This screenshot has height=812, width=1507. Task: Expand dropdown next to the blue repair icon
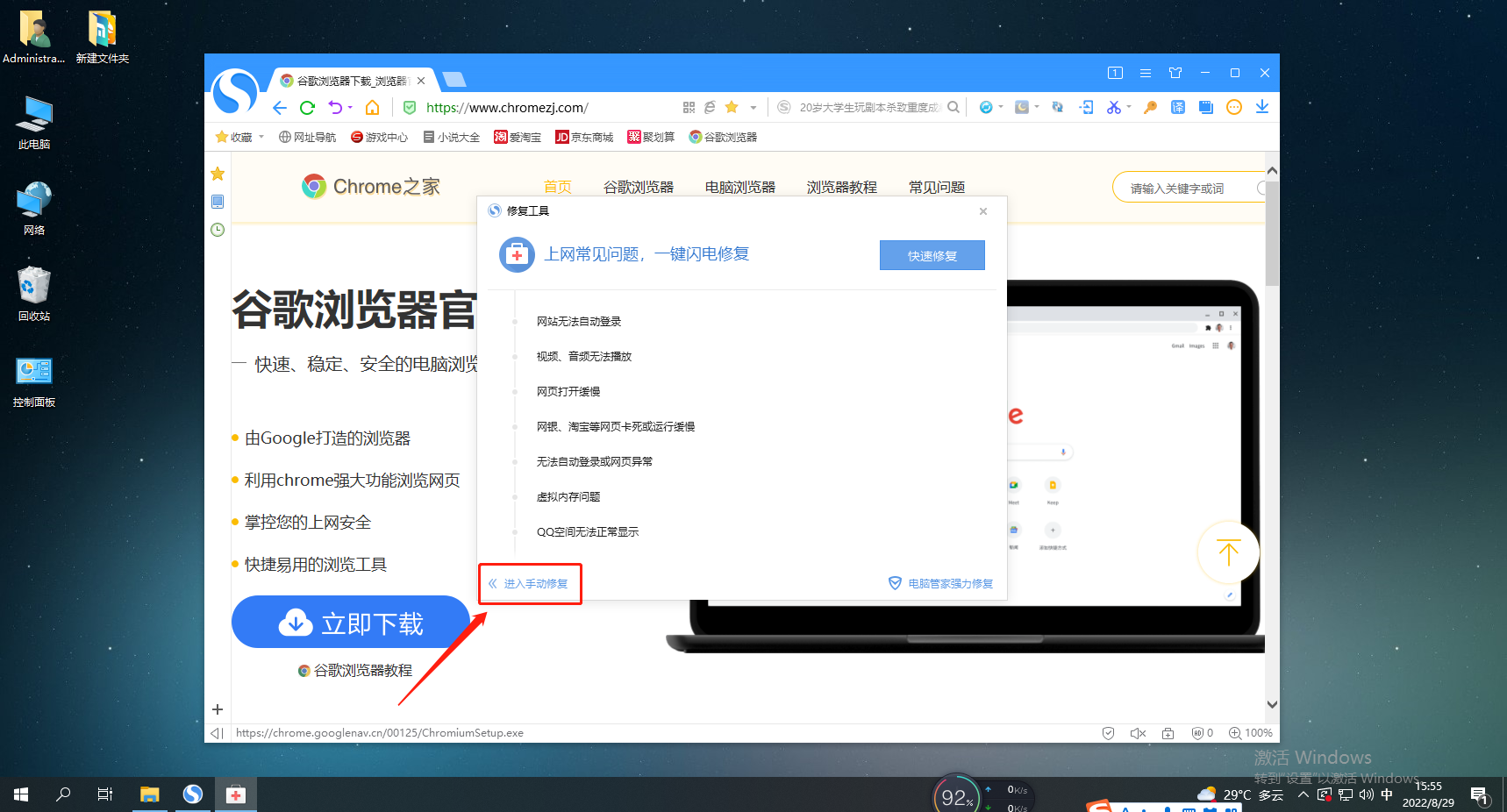tap(1001, 107)
